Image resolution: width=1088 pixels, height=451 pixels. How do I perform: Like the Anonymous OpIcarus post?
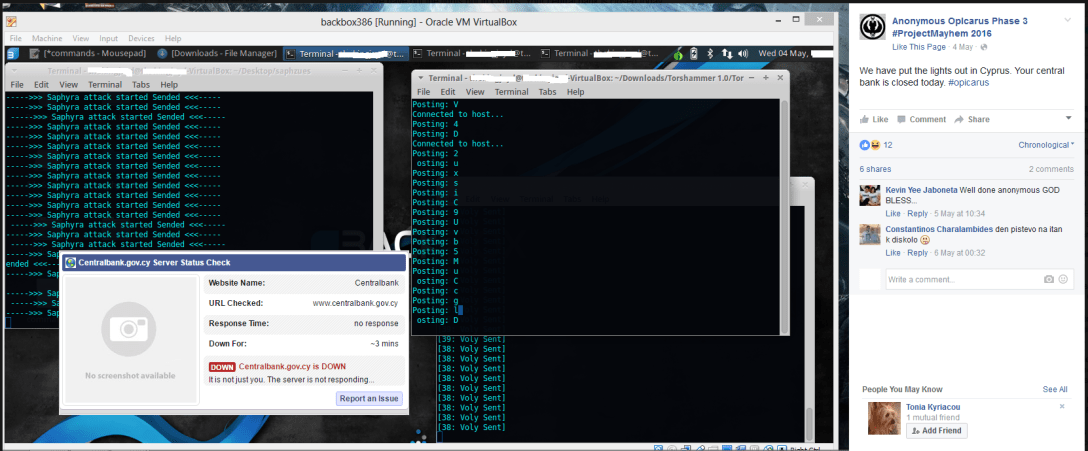point(875,119)
